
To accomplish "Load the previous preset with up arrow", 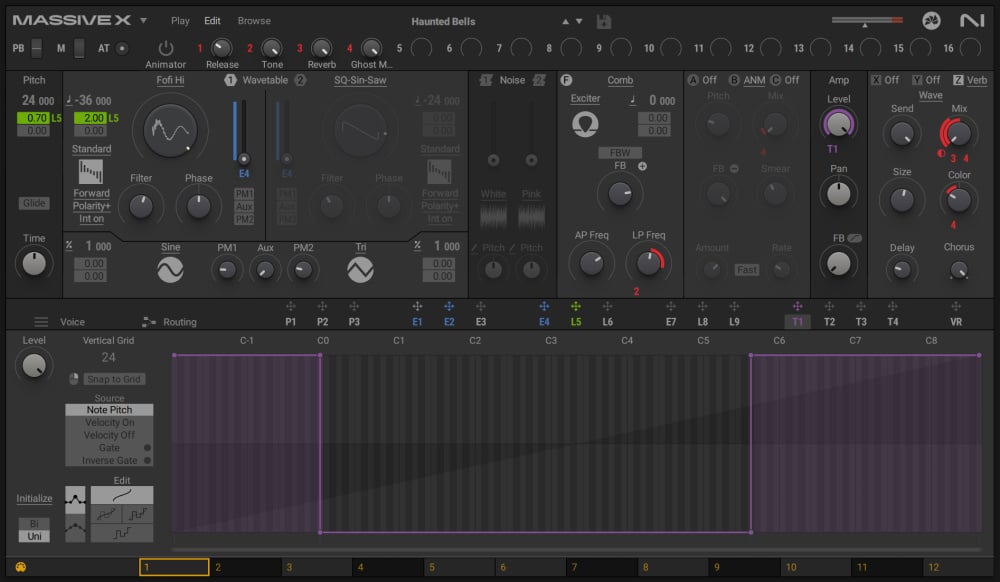I will click(565, 21).
